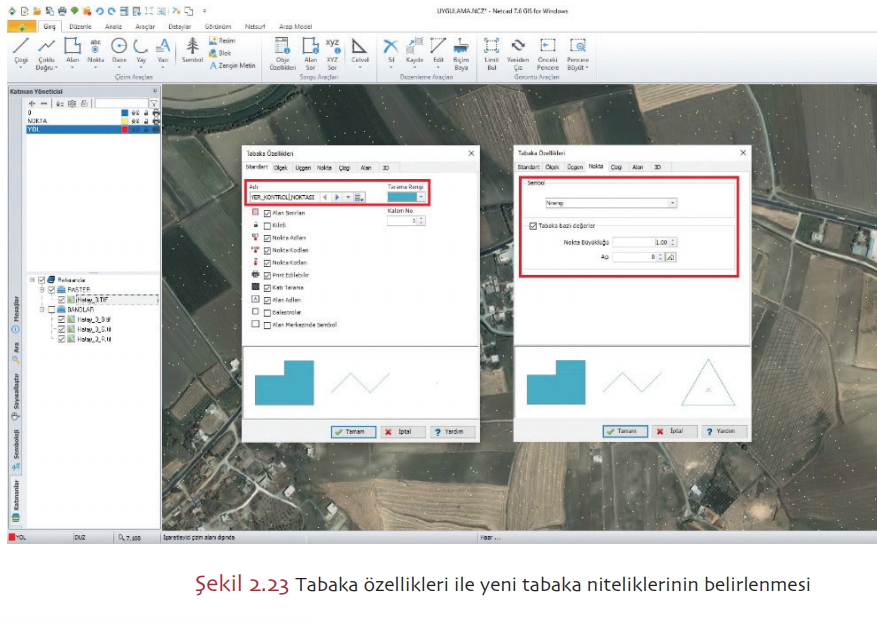Uncheck the Alan Sınırları checkbox
Screen dimensions: 877x623
coord(266,213)
